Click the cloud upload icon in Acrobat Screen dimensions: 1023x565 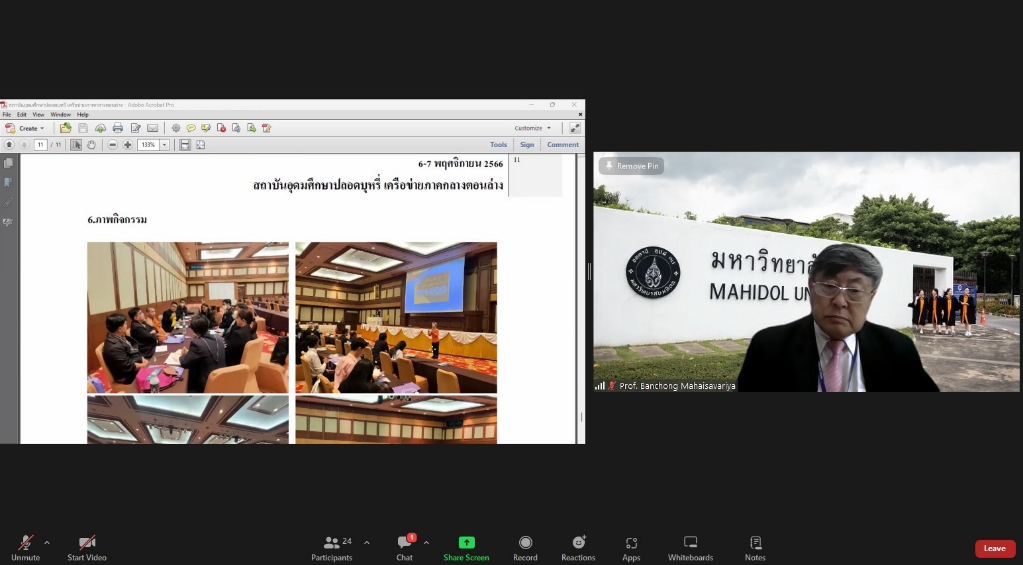(x=100, y=128)
